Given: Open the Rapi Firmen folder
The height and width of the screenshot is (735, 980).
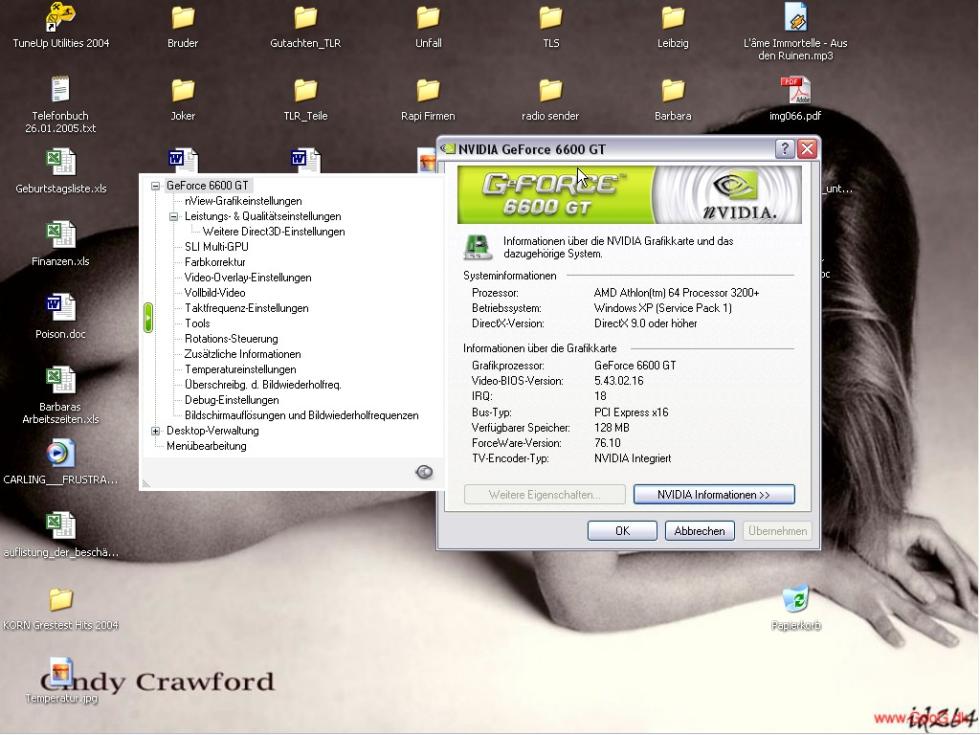Looking at the screenshot, I should tap(428, 91).
